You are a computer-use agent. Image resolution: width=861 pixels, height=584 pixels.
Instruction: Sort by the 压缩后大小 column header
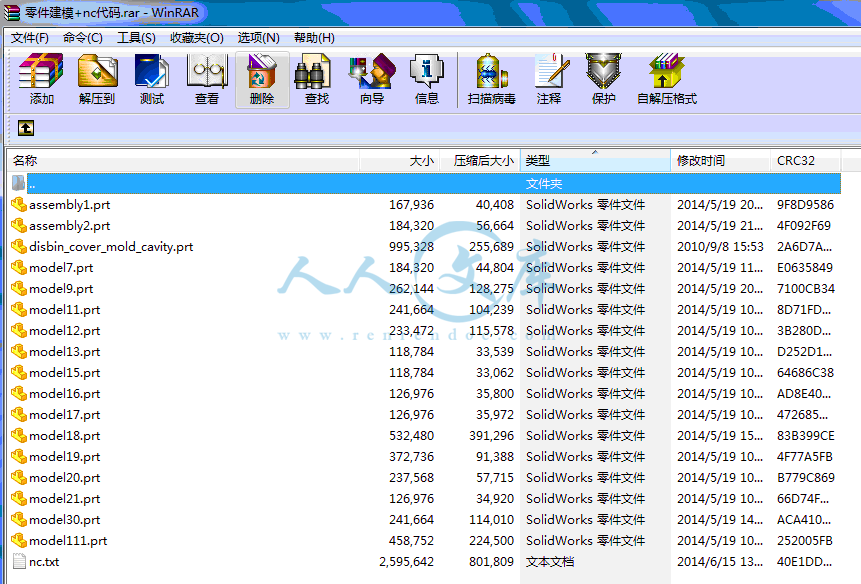tap(480, 160)
